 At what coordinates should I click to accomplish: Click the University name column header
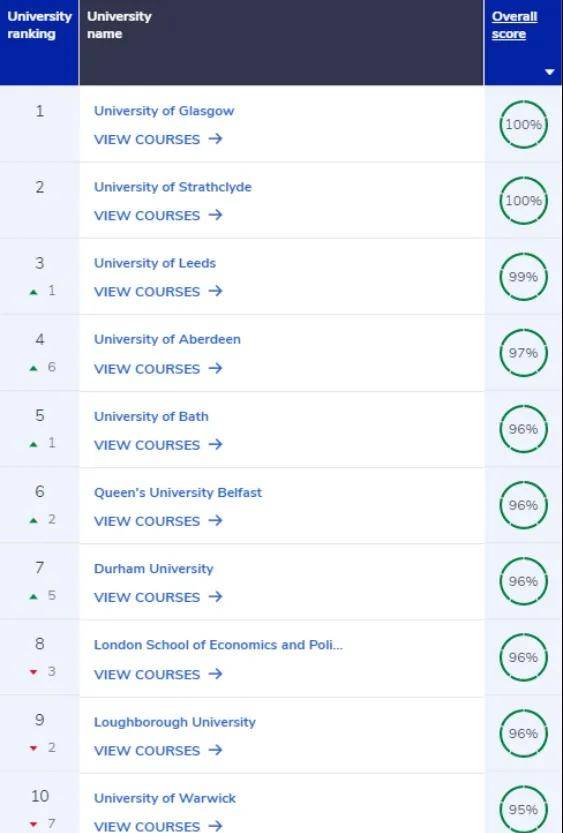pos(119,25)
